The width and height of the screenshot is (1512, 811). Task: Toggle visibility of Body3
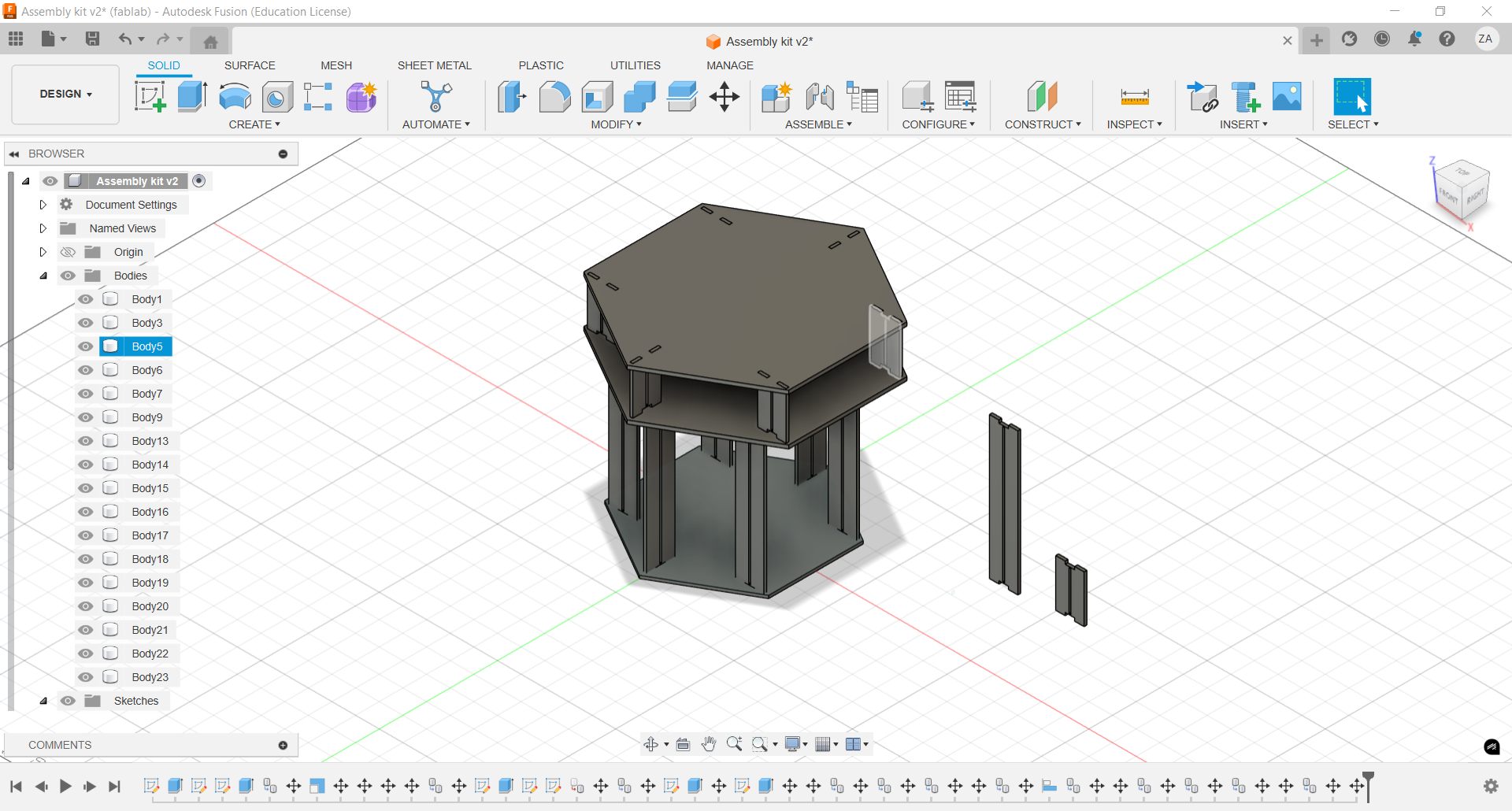pos(86,323)
